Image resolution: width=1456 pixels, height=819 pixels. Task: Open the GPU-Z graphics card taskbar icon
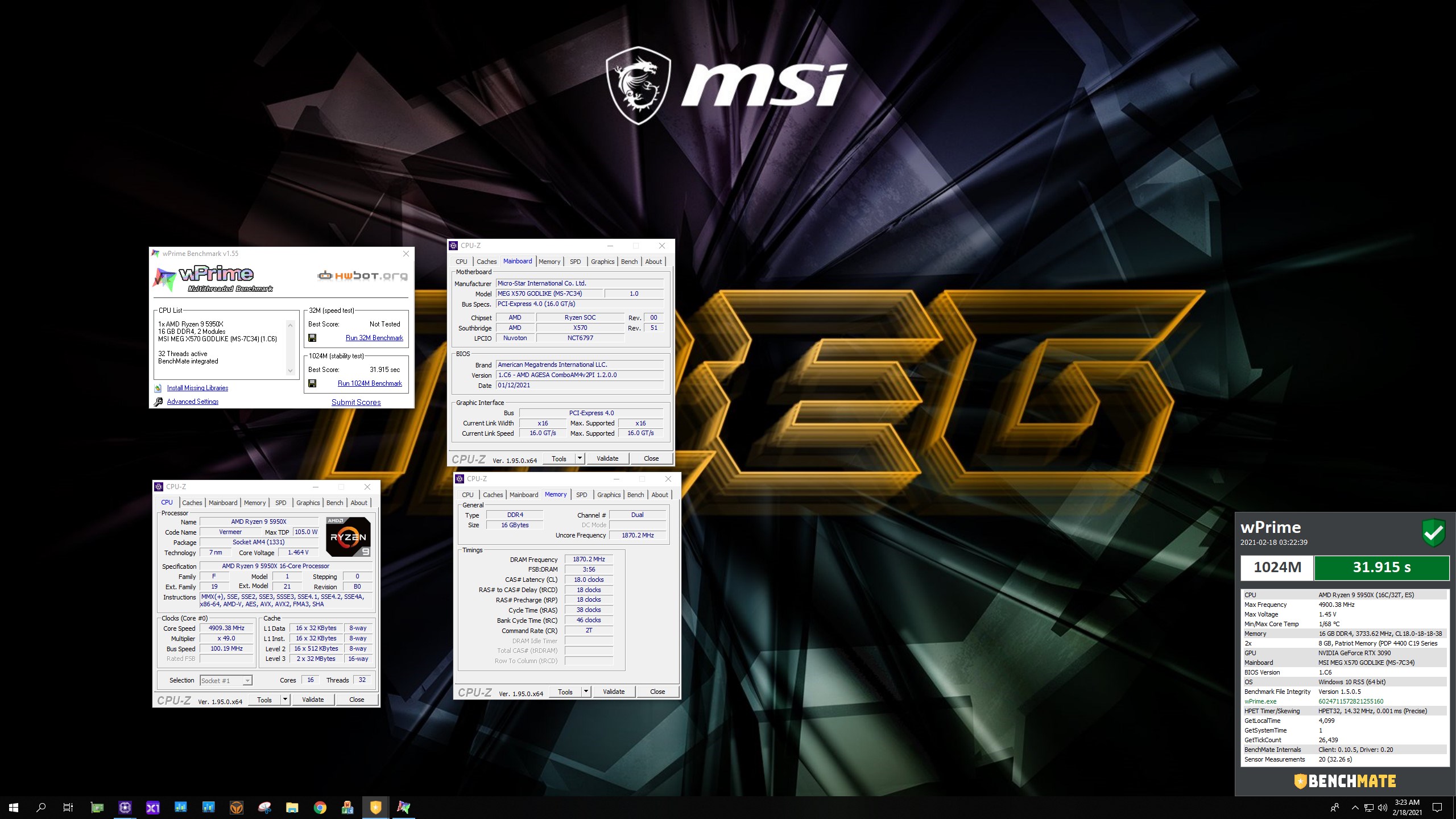click(x=97, y=808)
